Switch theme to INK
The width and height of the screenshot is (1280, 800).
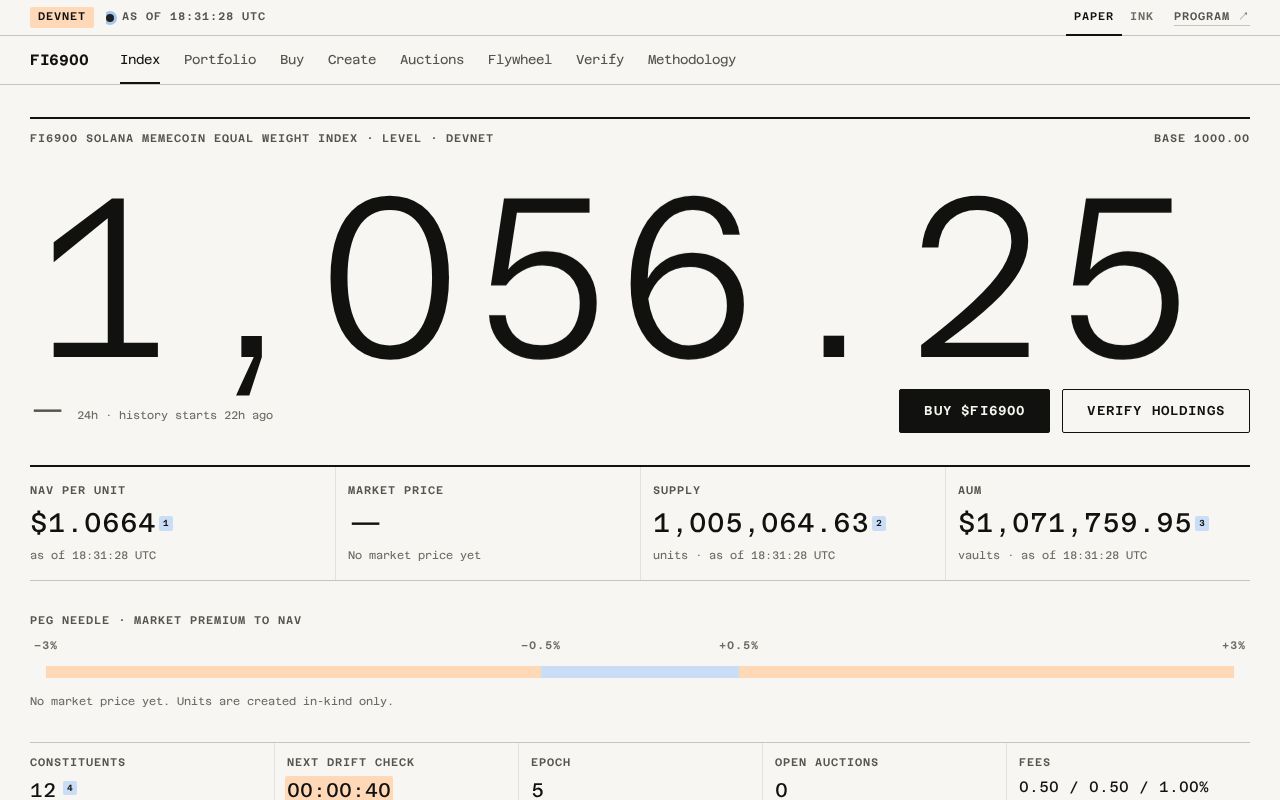[1142, 17]
